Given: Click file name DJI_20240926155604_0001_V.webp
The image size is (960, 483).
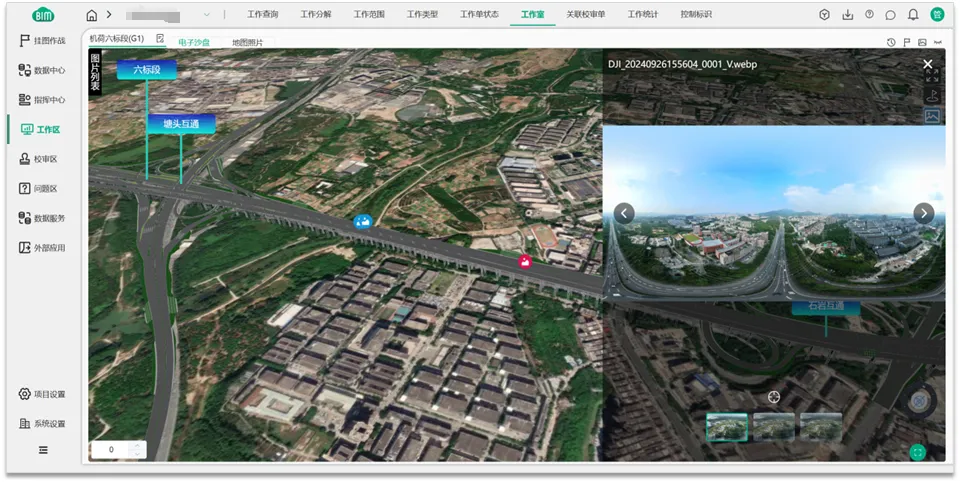Looking at the screenshot, I should coord(683,64).
